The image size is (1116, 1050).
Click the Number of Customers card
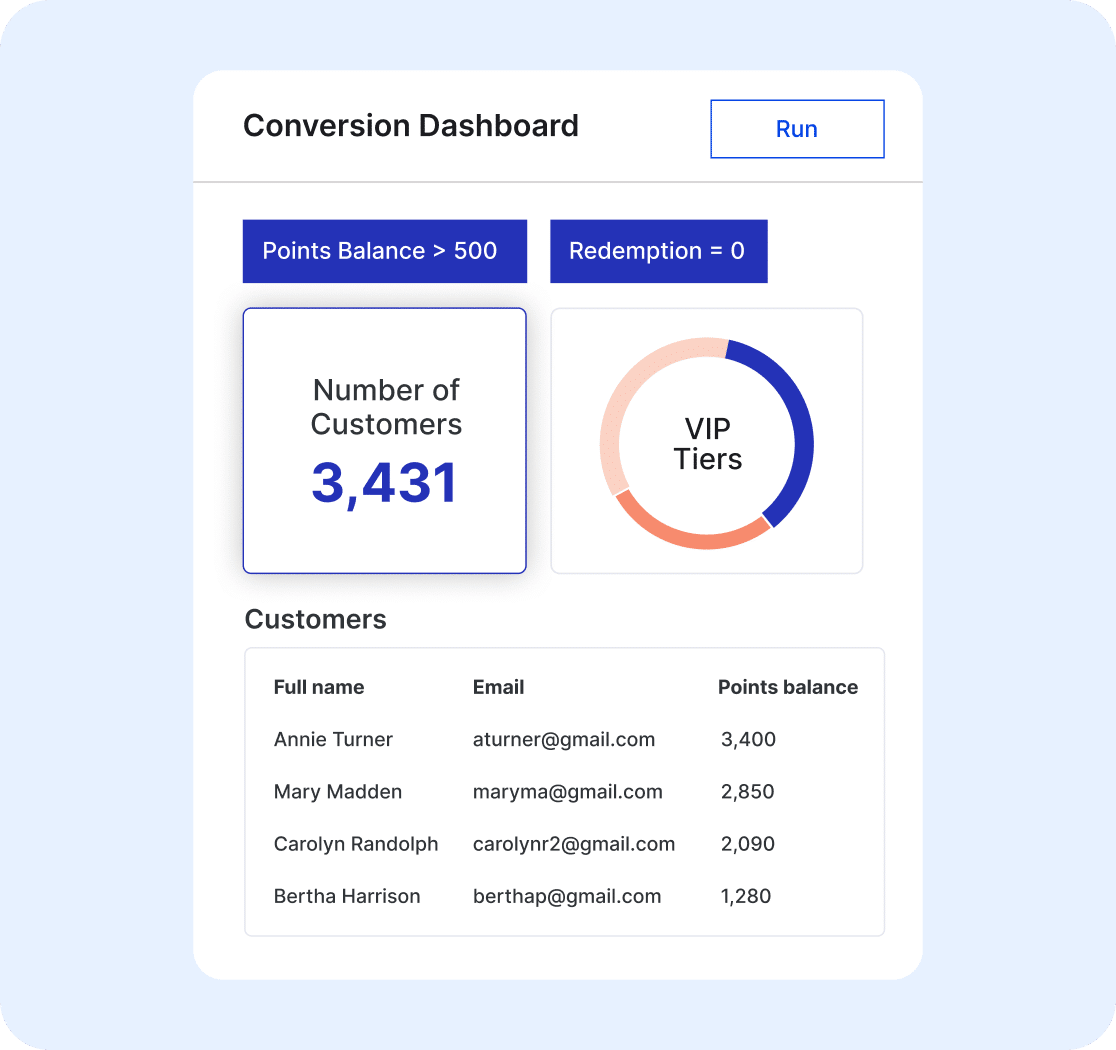click(384, 440)
